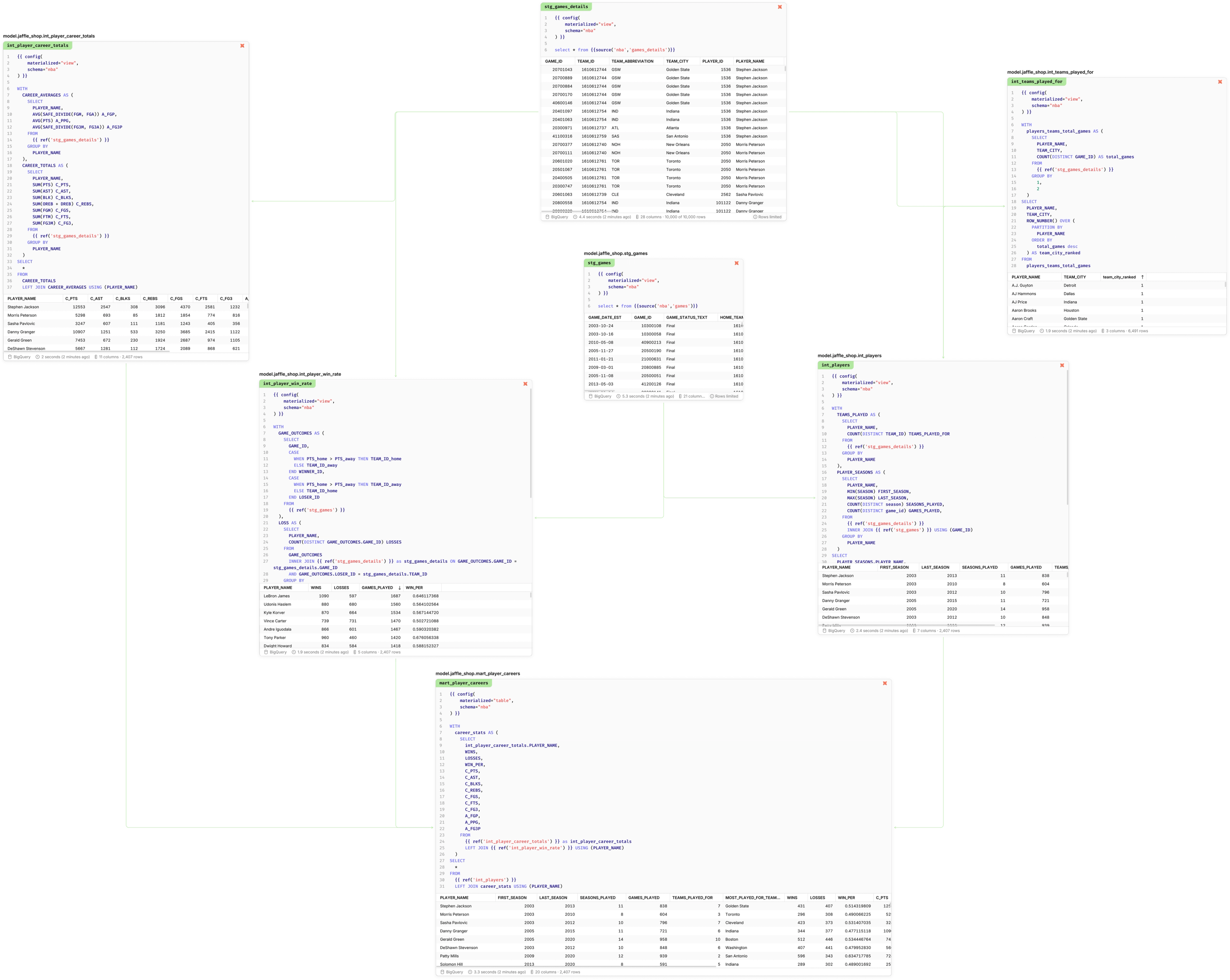Viewport: 1230px width, 980px height.
Task: Click the TEAM_ABBREVIATION column header
Action: tap(632, 61)
